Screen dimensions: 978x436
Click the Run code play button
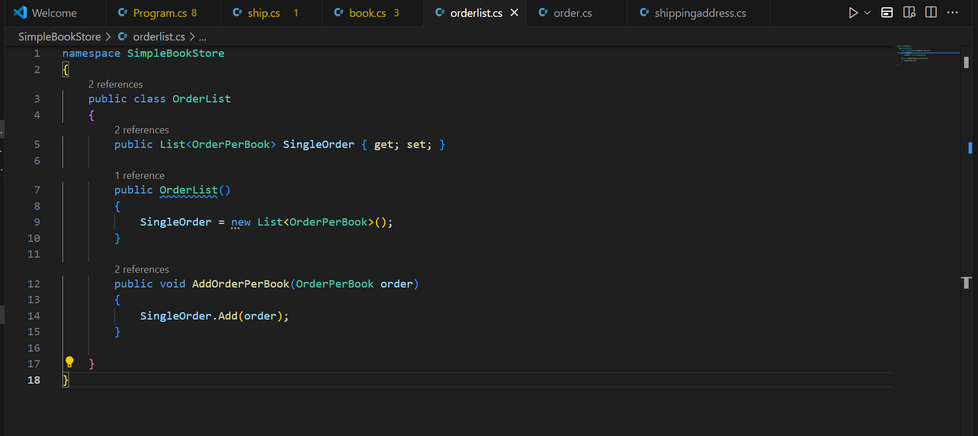852,13
